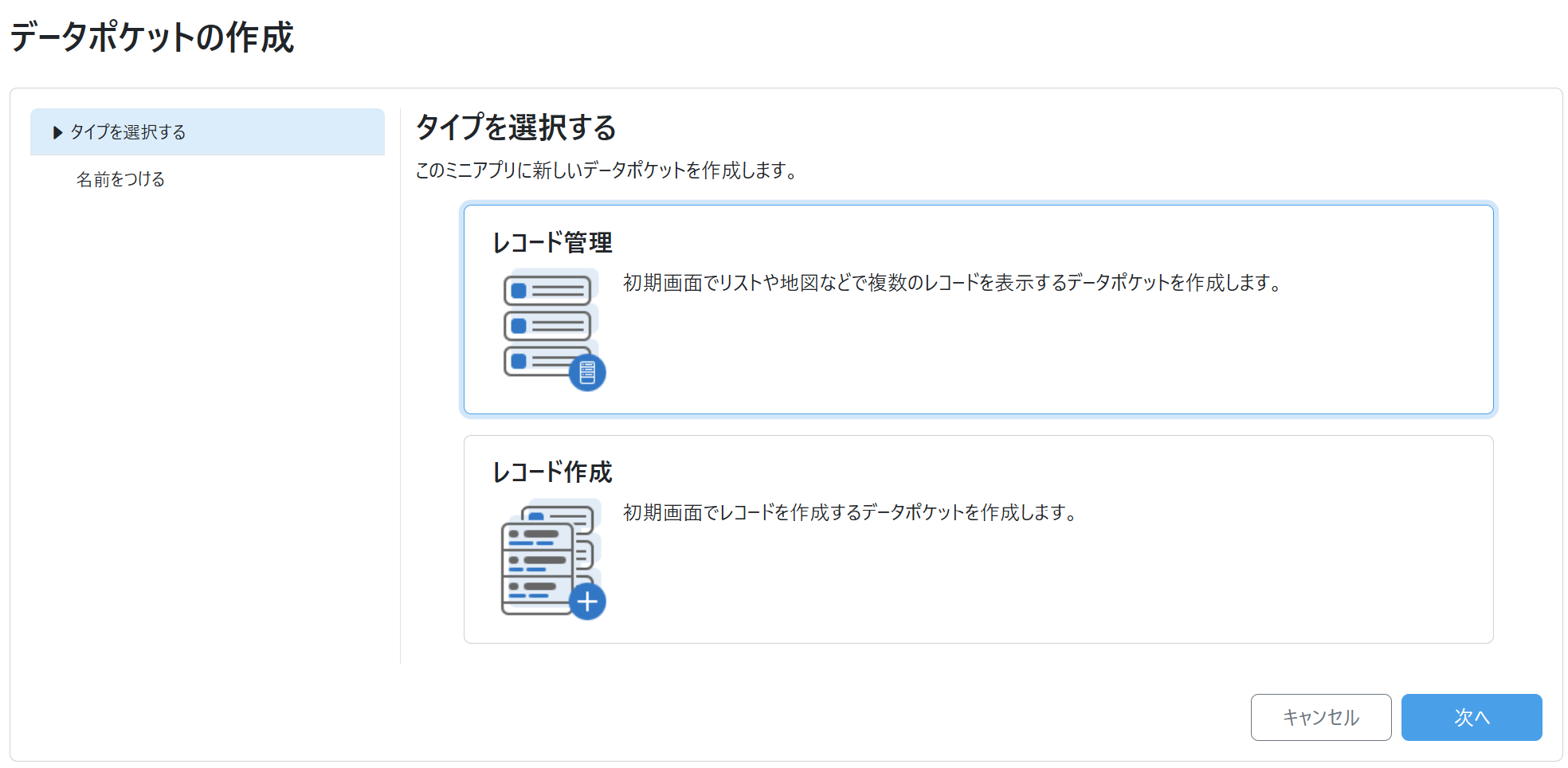
Task: Select the タイプを選択する step label in sidebar
Action: (x=128, y=132)
